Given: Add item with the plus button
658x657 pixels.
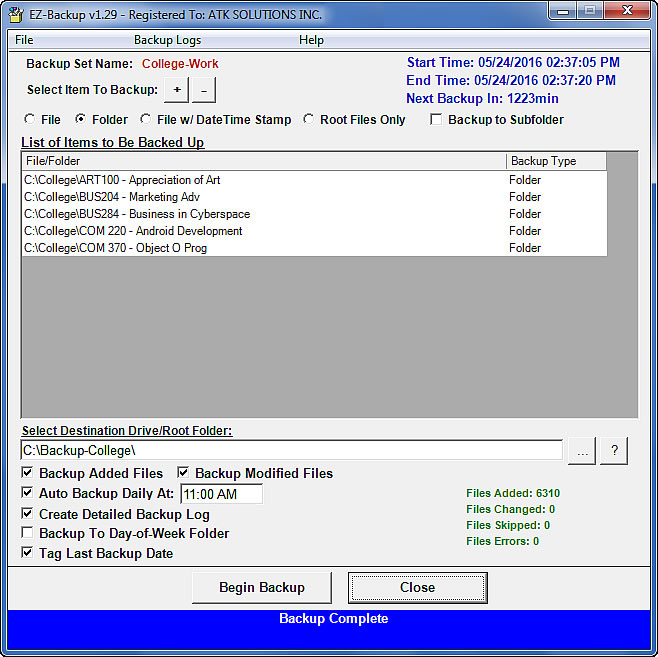Looking at the screenshot, I should click(177, 90).
